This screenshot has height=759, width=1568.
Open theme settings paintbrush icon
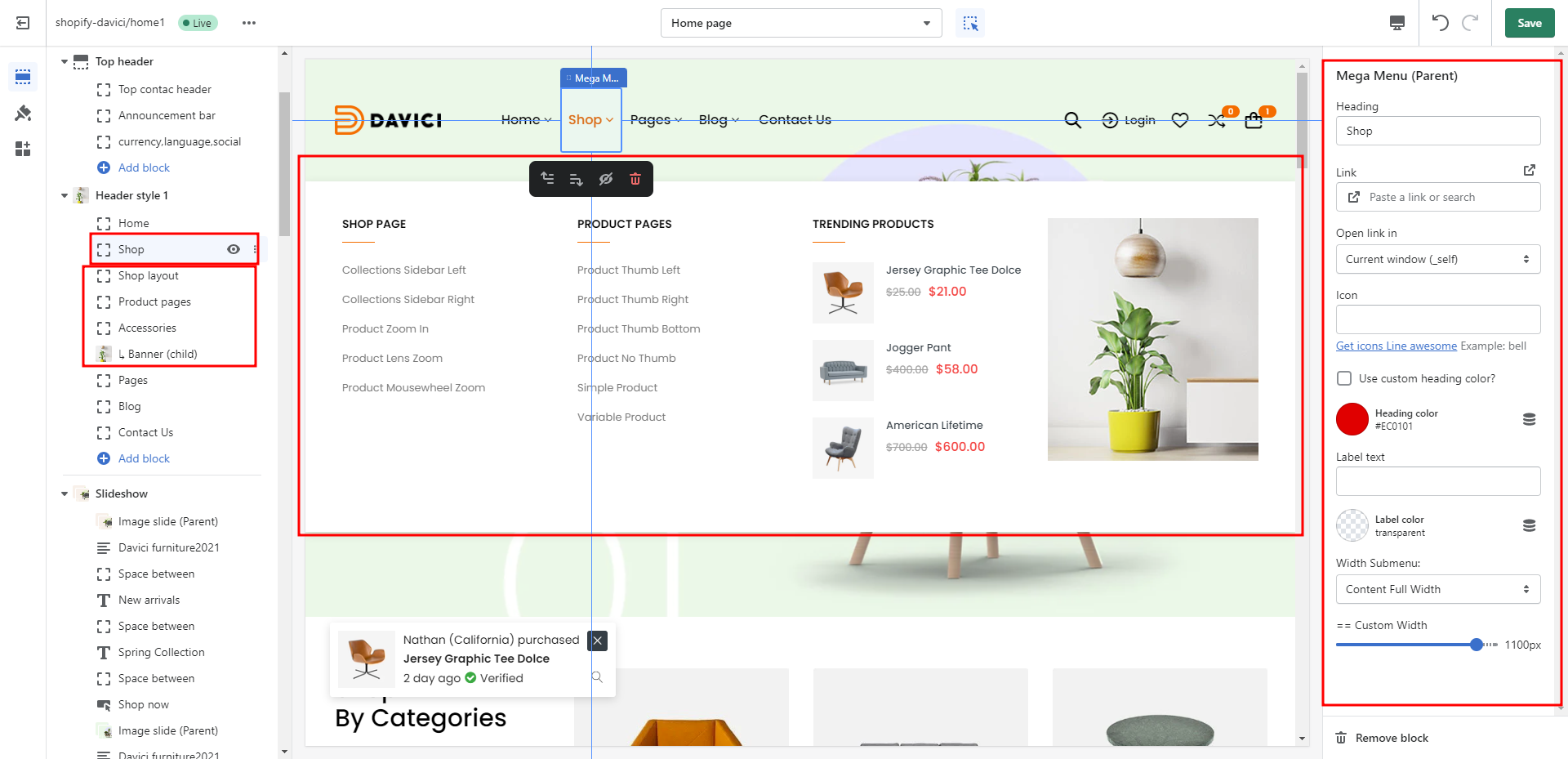coord(23,113)
